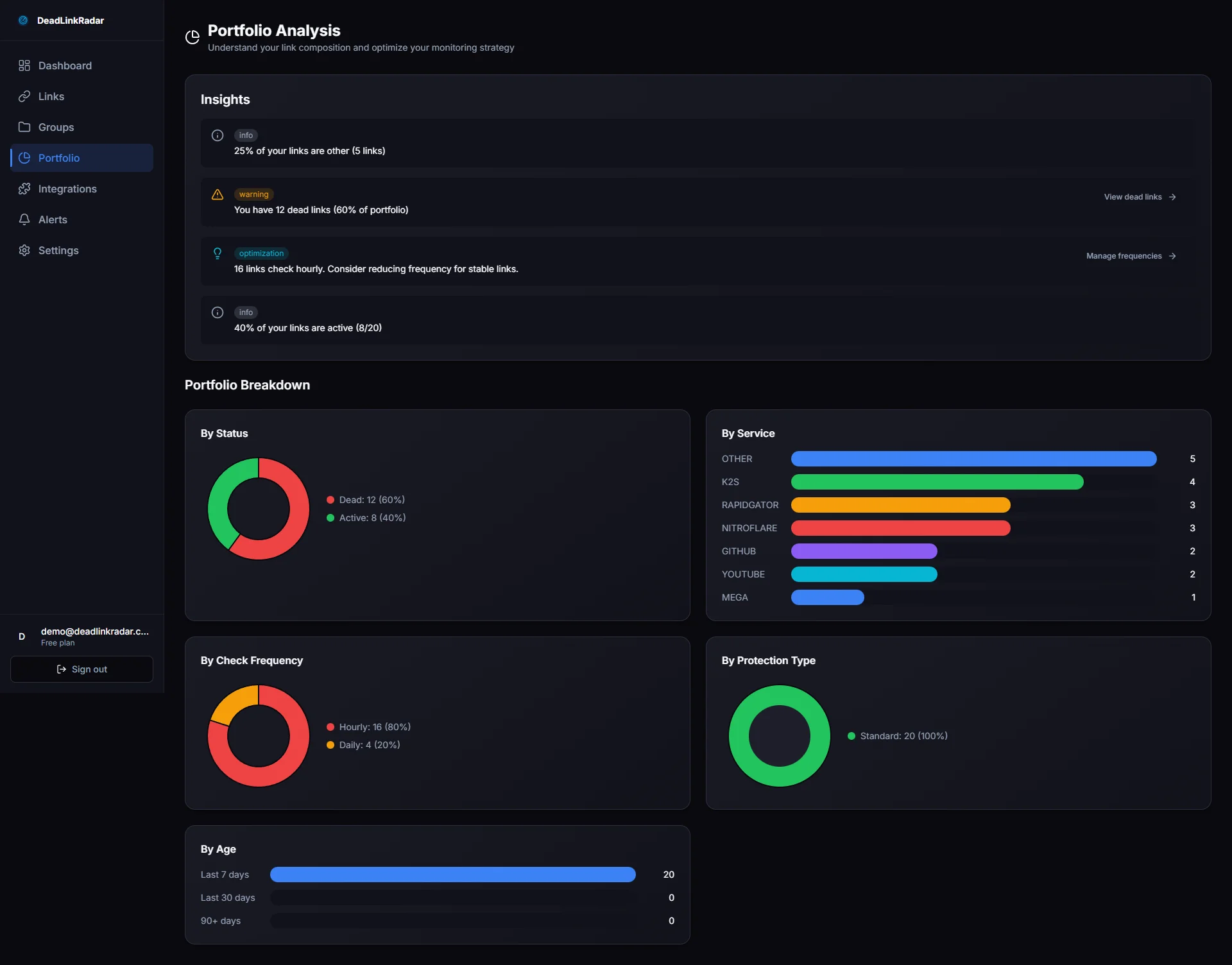Click the DeadLinkRadar logo icon

click(x=23, y=21)
